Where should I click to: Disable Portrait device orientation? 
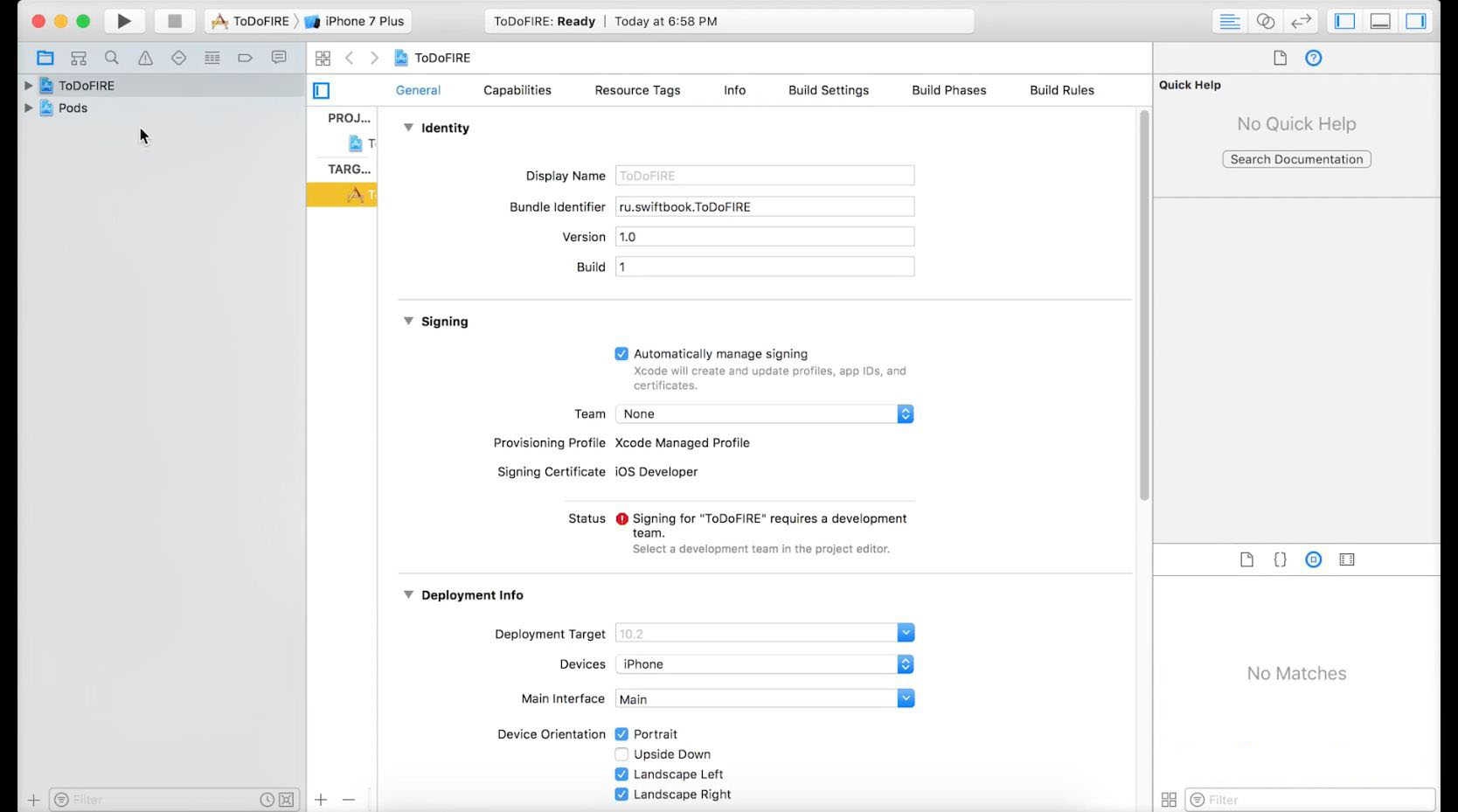[621, 734]
